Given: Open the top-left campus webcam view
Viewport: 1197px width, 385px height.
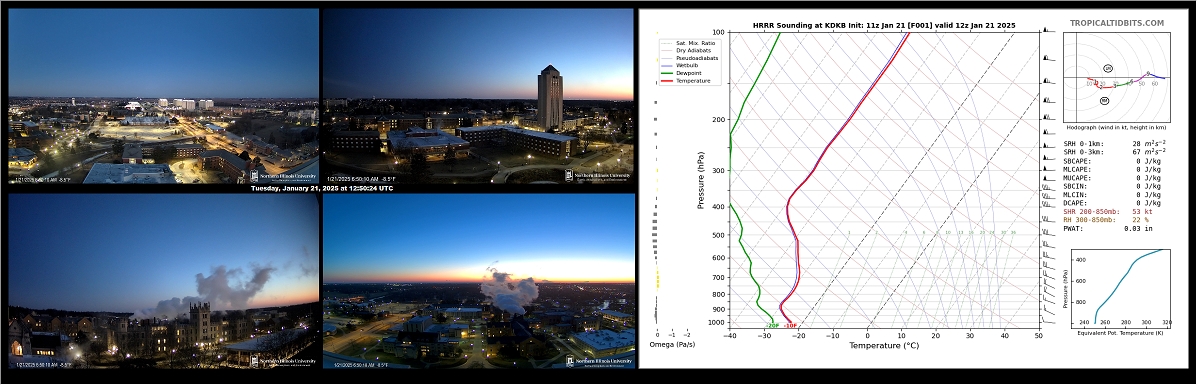Looking at the screenshot, I should pos(163,96).
